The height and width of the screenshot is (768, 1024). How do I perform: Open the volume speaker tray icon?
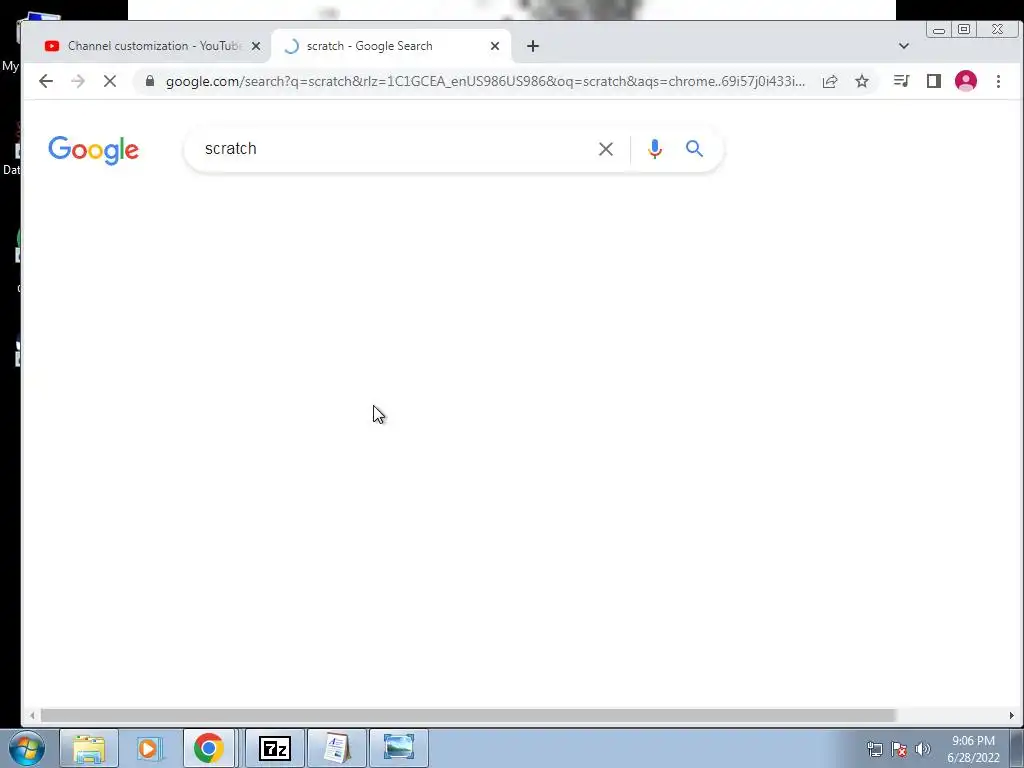point(923,749)
